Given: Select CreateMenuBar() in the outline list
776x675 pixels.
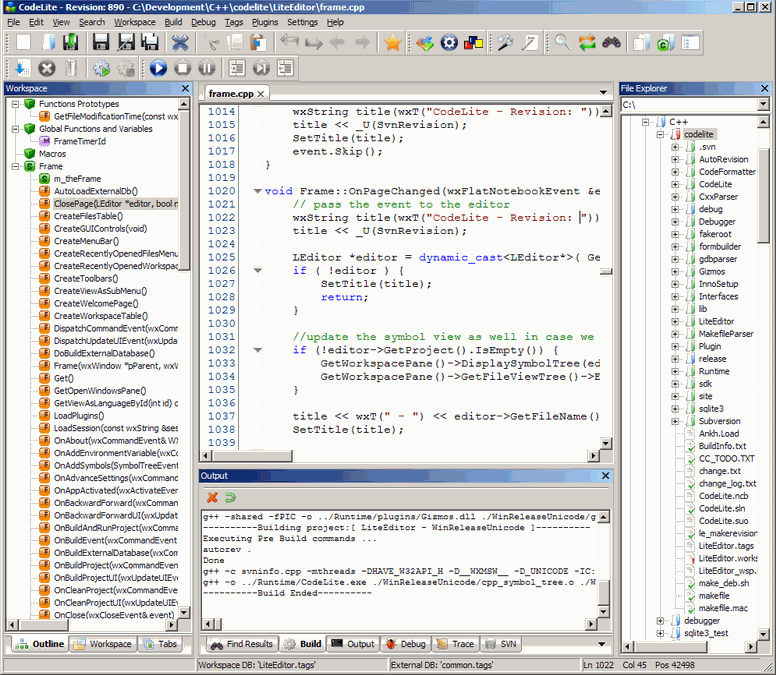Looking at the screenshot, I should [x=86, y=241].
